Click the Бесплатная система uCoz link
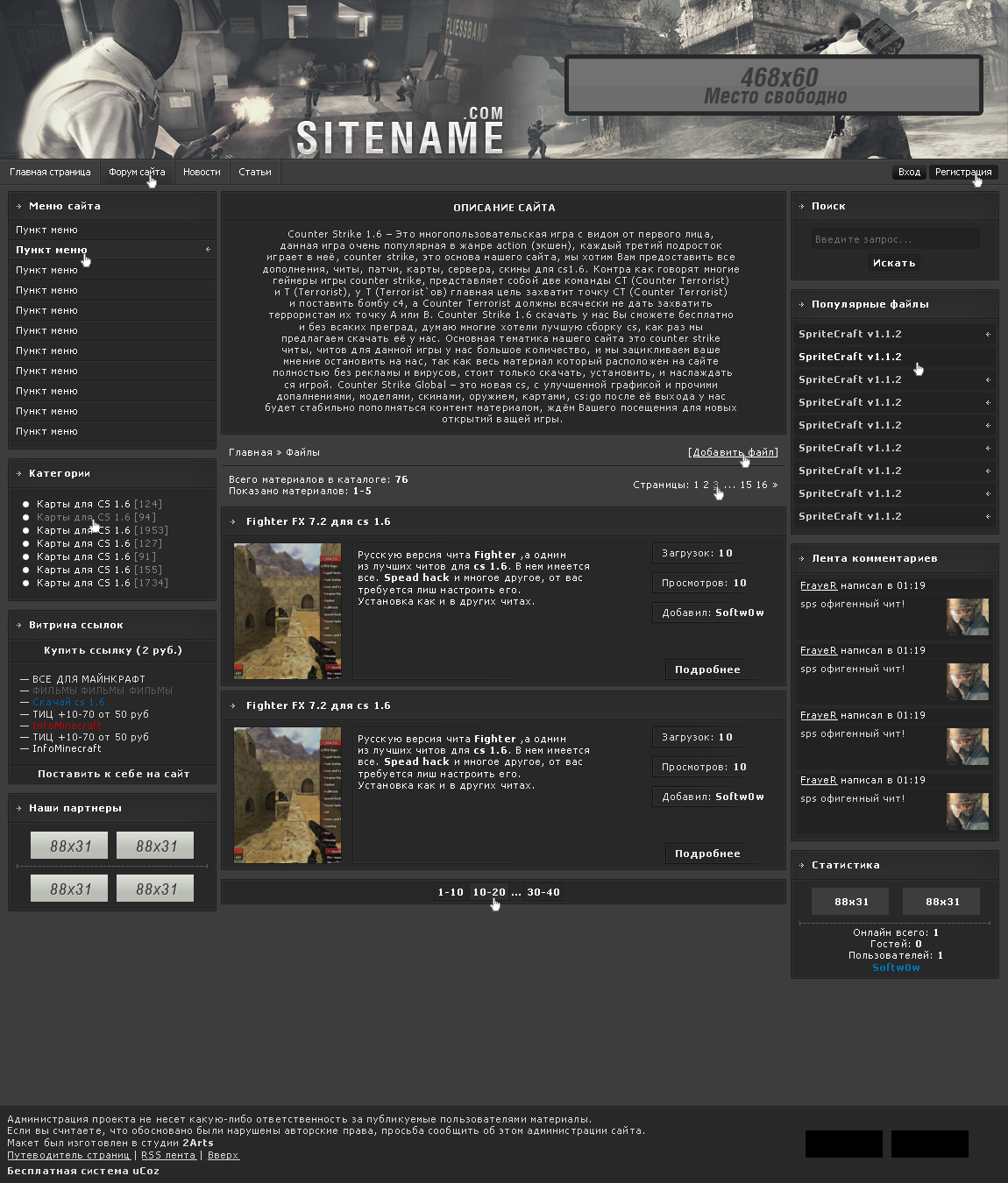 pyautogui.click(x=83, y=1171)
